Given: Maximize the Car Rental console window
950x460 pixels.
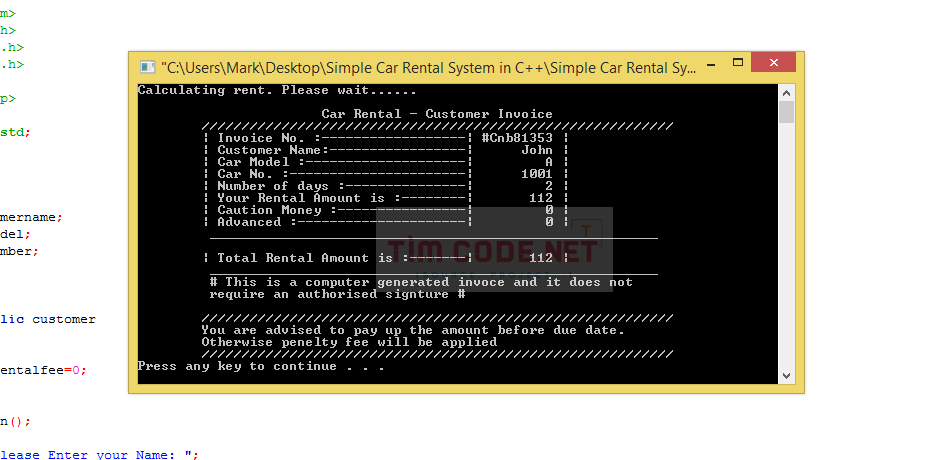Looking at the screenshot, I should [737, 62].
